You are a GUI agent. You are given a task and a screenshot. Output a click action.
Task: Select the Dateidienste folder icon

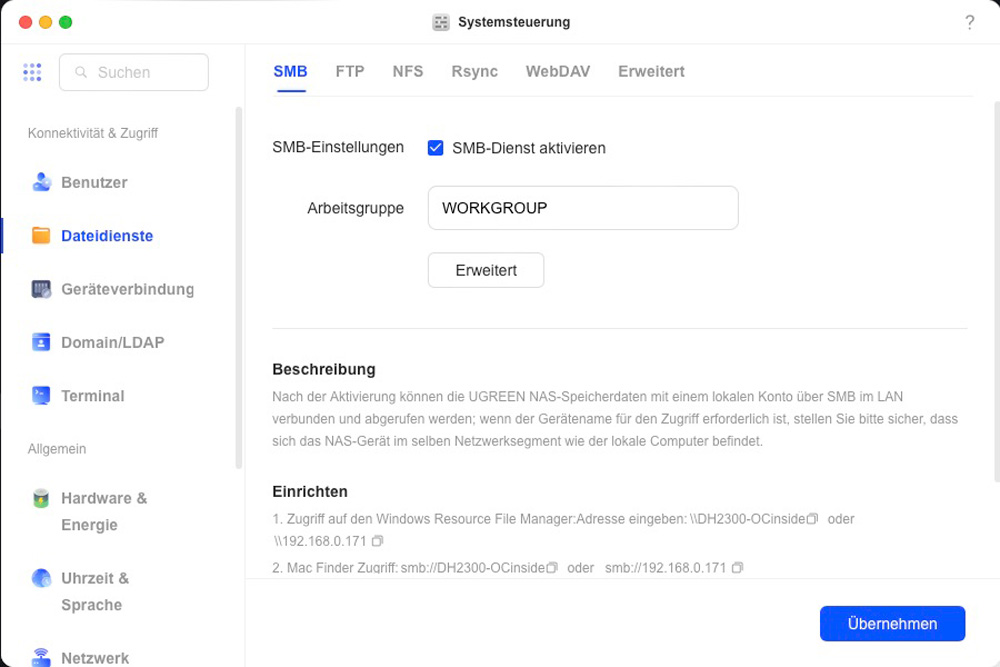tap(41, 236)
